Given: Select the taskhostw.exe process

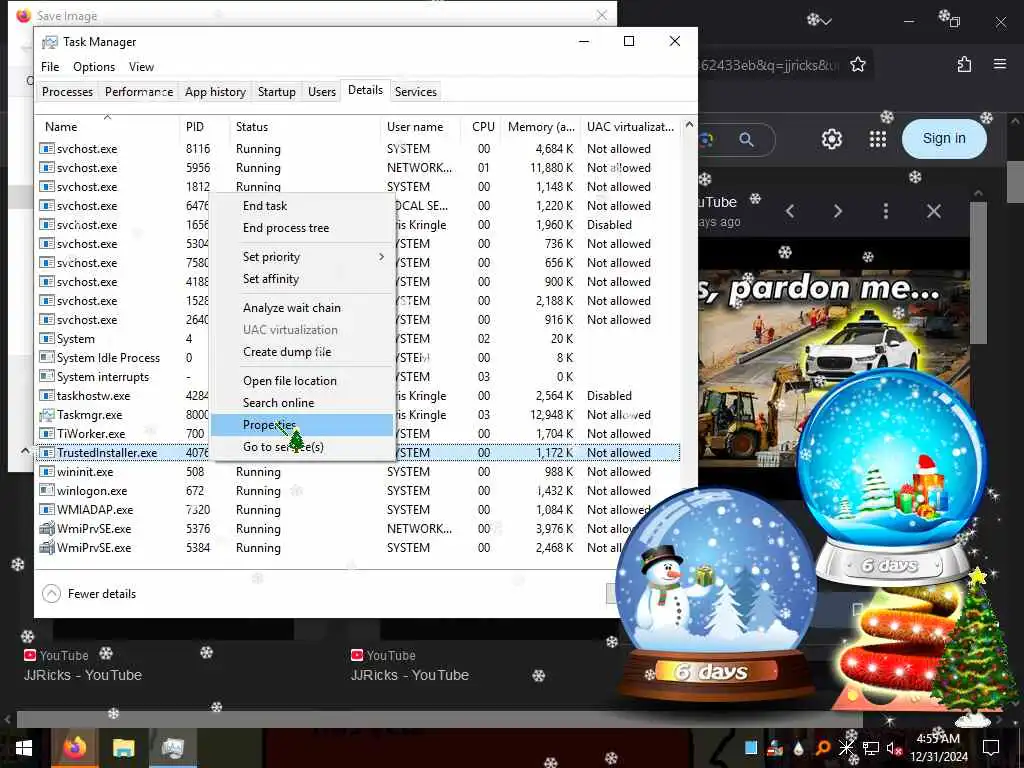Looking at the screenshot, I should click(93, 396).
